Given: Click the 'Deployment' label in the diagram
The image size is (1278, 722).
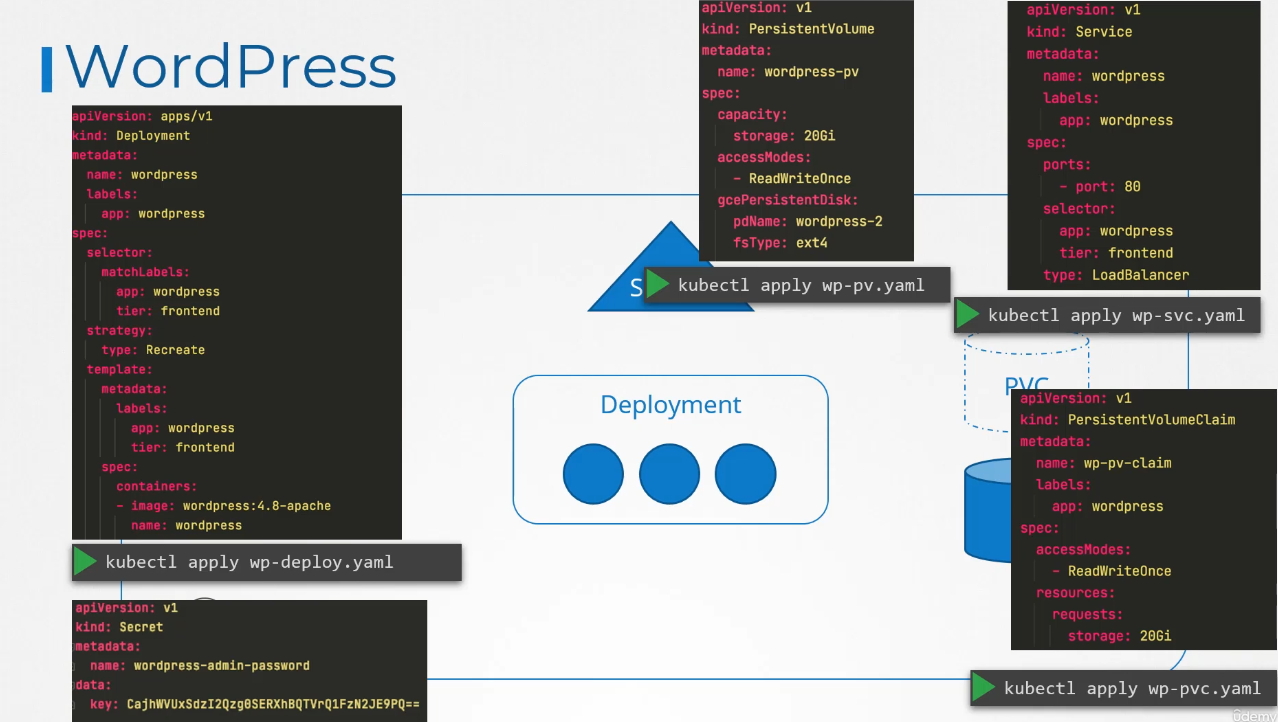Looking at the screenshot, I should pos(670,405).
